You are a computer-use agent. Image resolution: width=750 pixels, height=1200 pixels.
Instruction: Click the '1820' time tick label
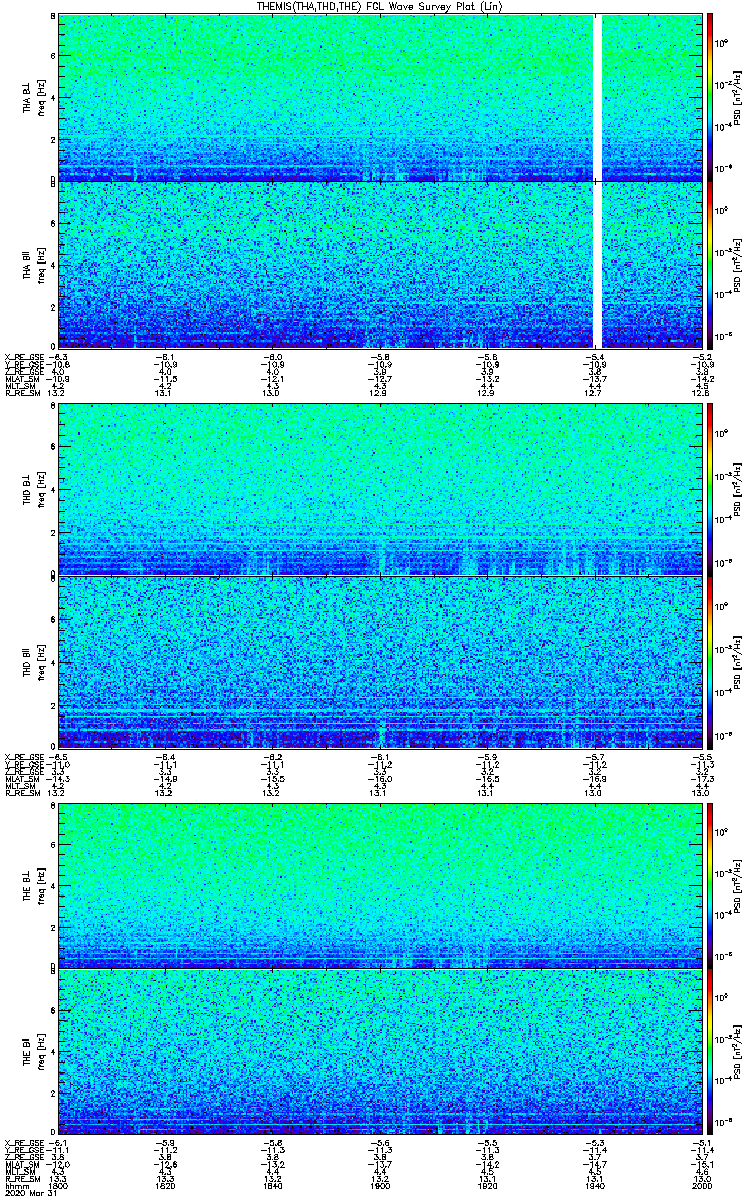(166, 1186)
